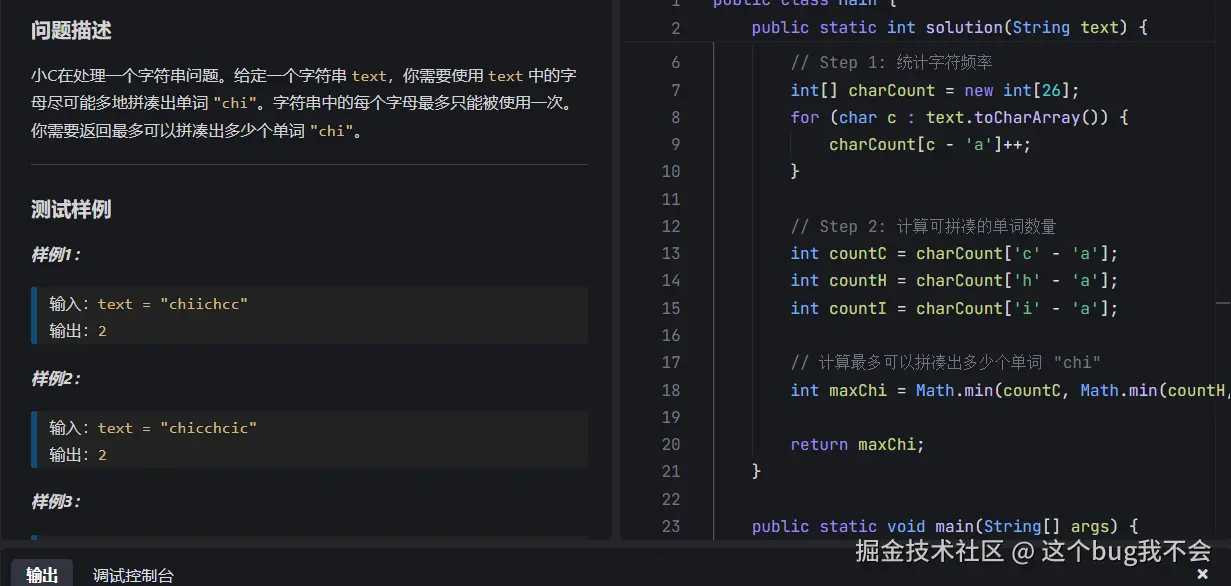Click line number 13 in the editor
1231x586 pixels.
(671, 253)
